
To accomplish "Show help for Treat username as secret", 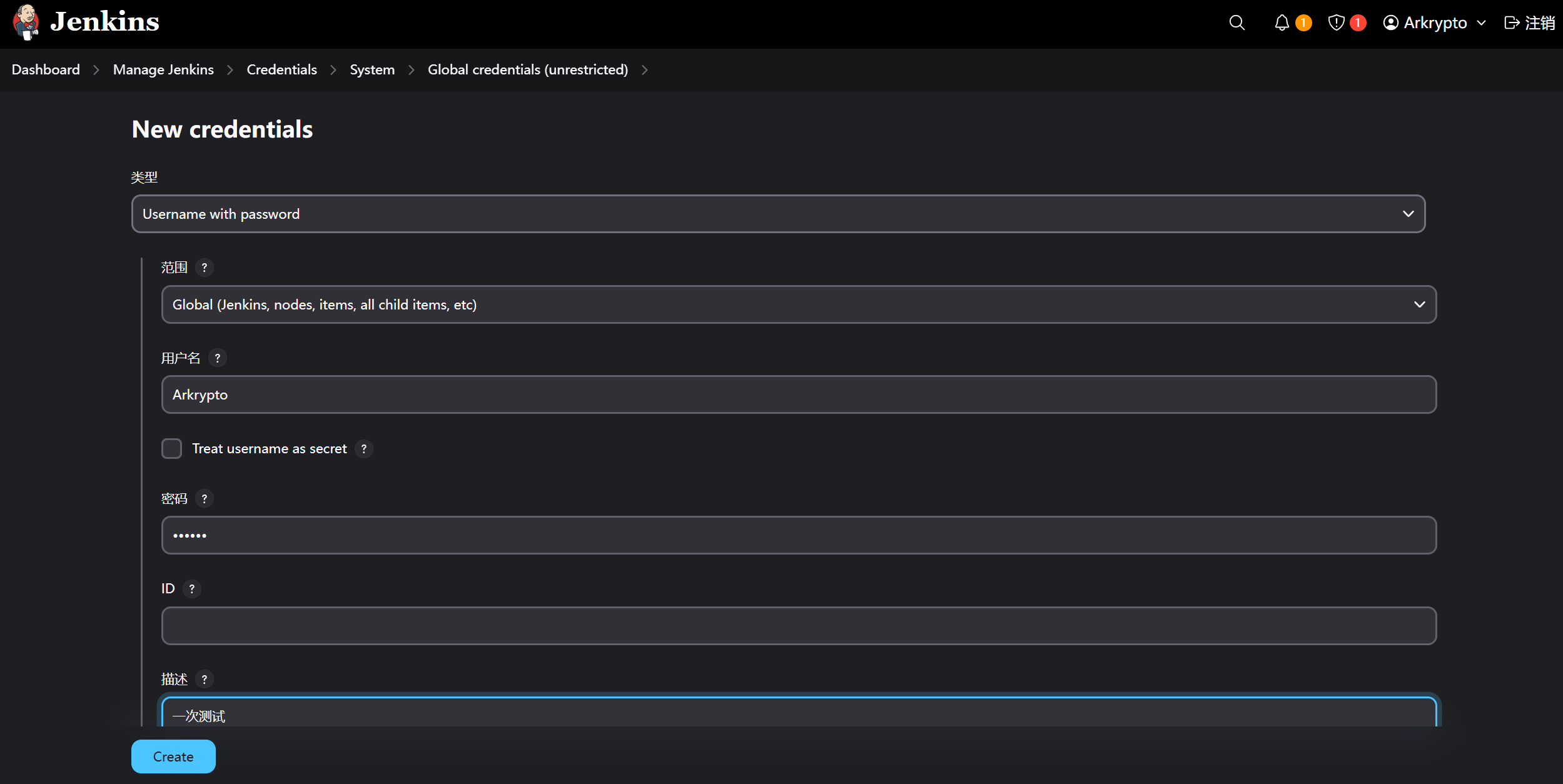I will coord(363,449).
